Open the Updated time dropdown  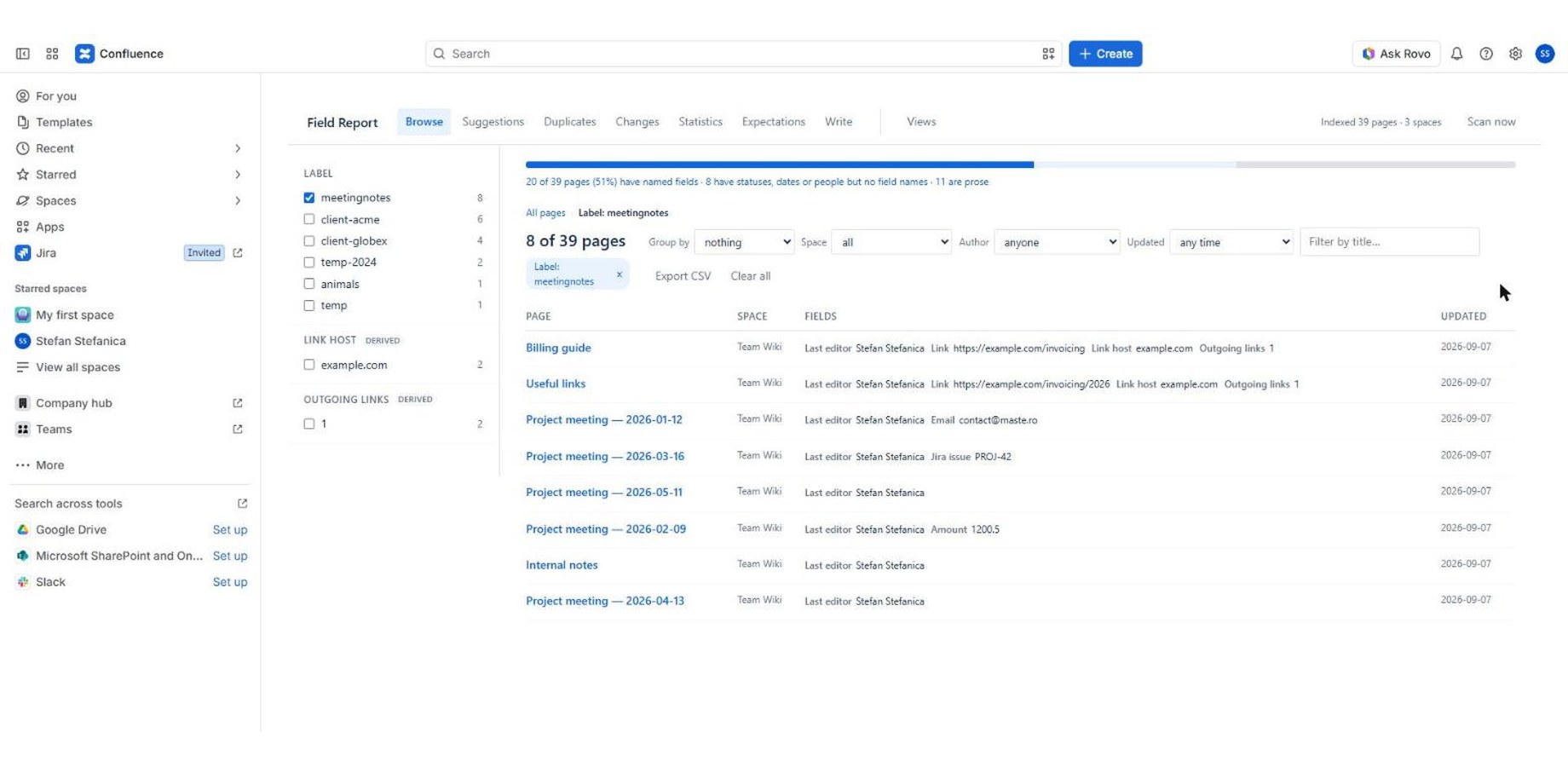point(1231,242)
